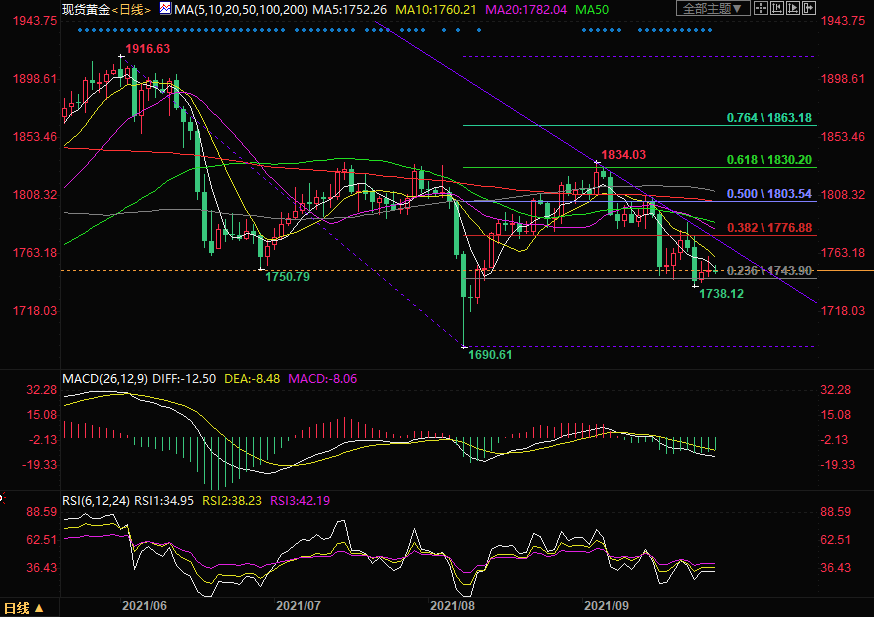874x617 pixels.
Task: Click the 现货黄金 instrument name
Action: tap(84, 9)
